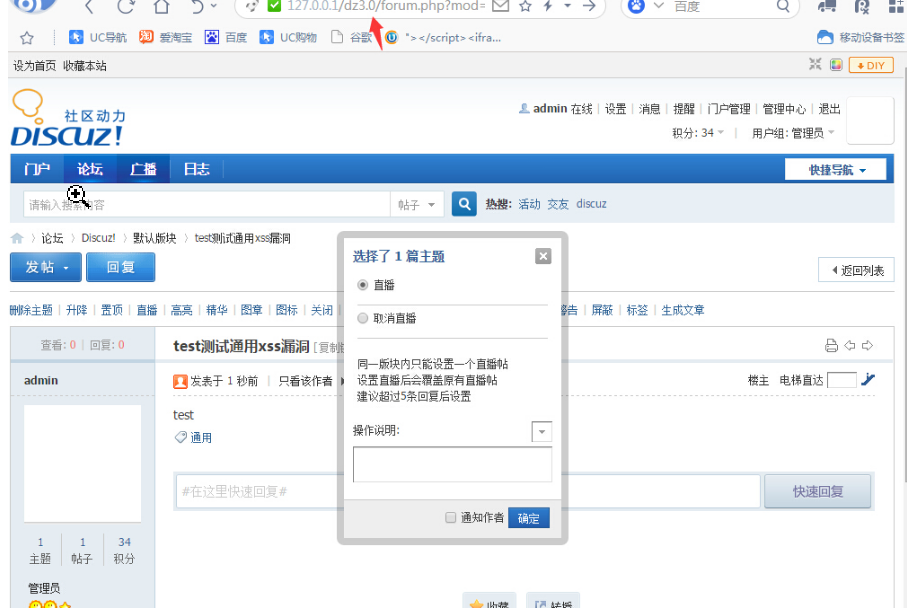This screenshot has width=907, height=611.
Task: Click the 快速回复 button
Action: 818,491
